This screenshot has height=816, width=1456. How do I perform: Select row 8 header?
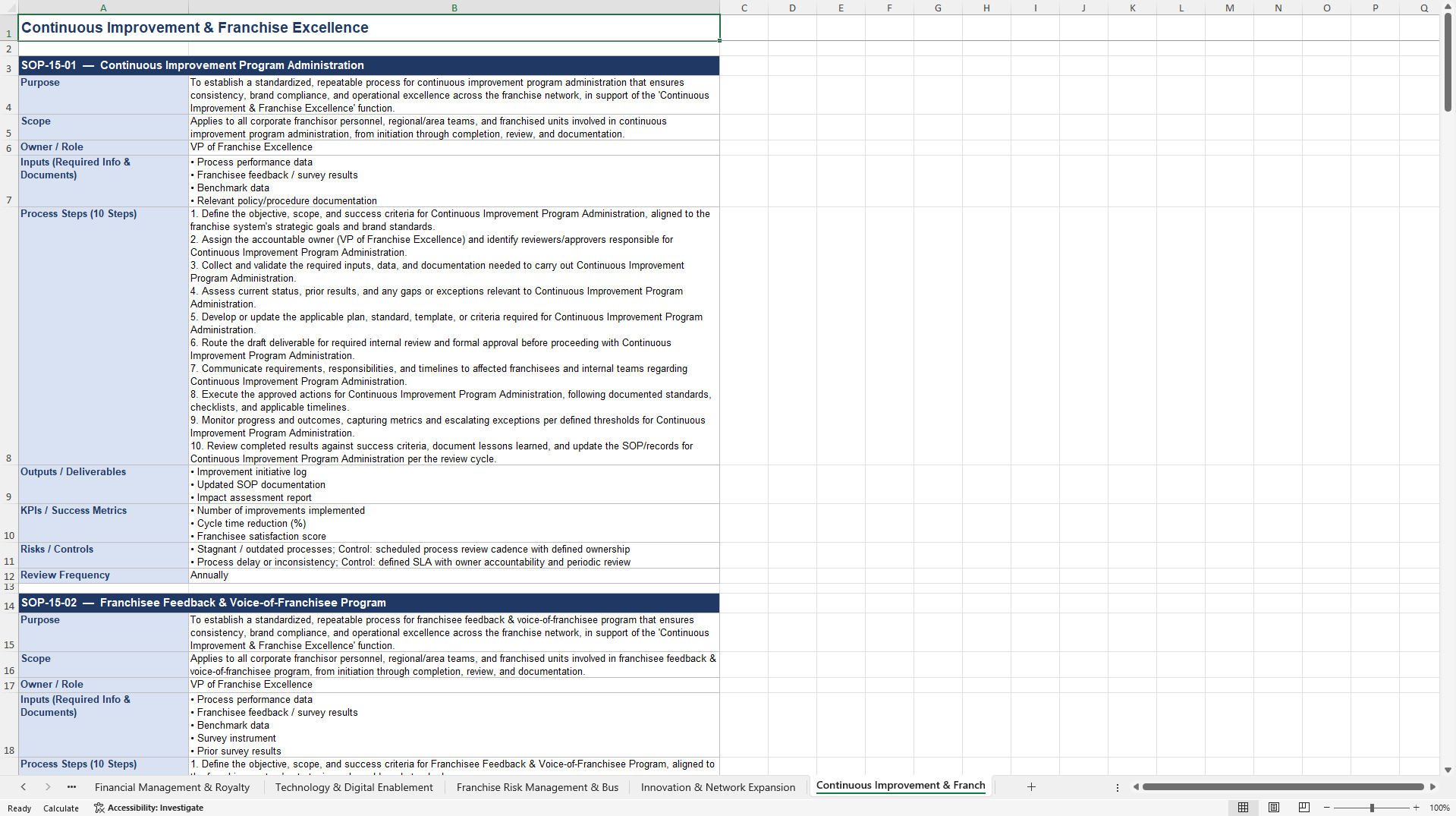9,336
